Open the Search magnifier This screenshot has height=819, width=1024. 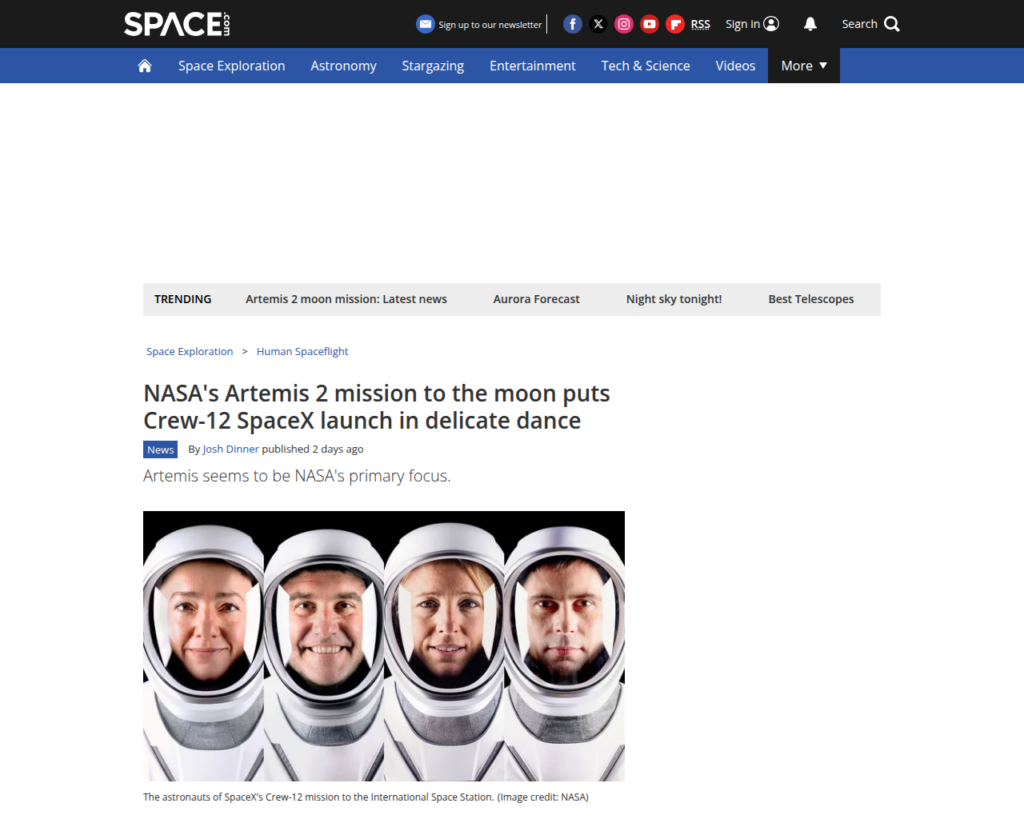click(891, 24)
